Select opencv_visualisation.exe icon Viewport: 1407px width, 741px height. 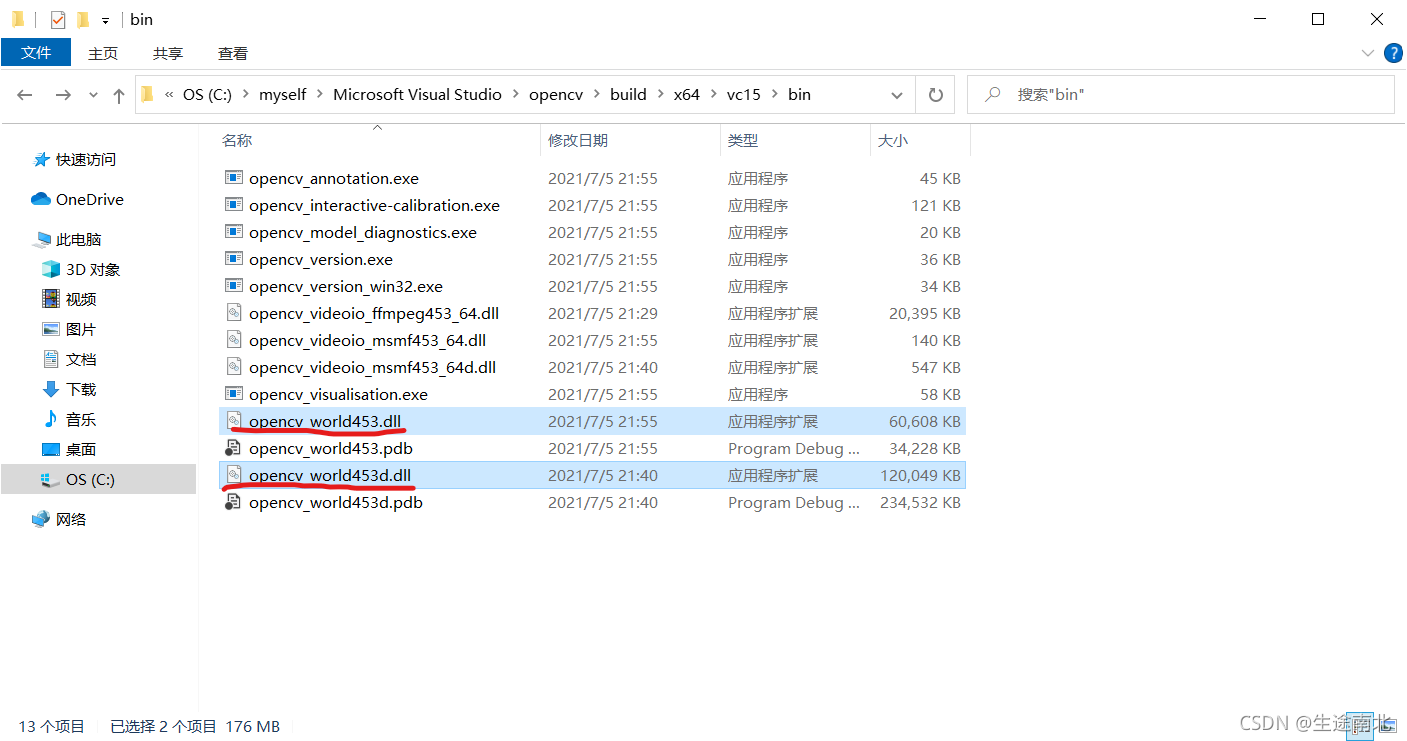pyautogui.click(x=234, y=394)
